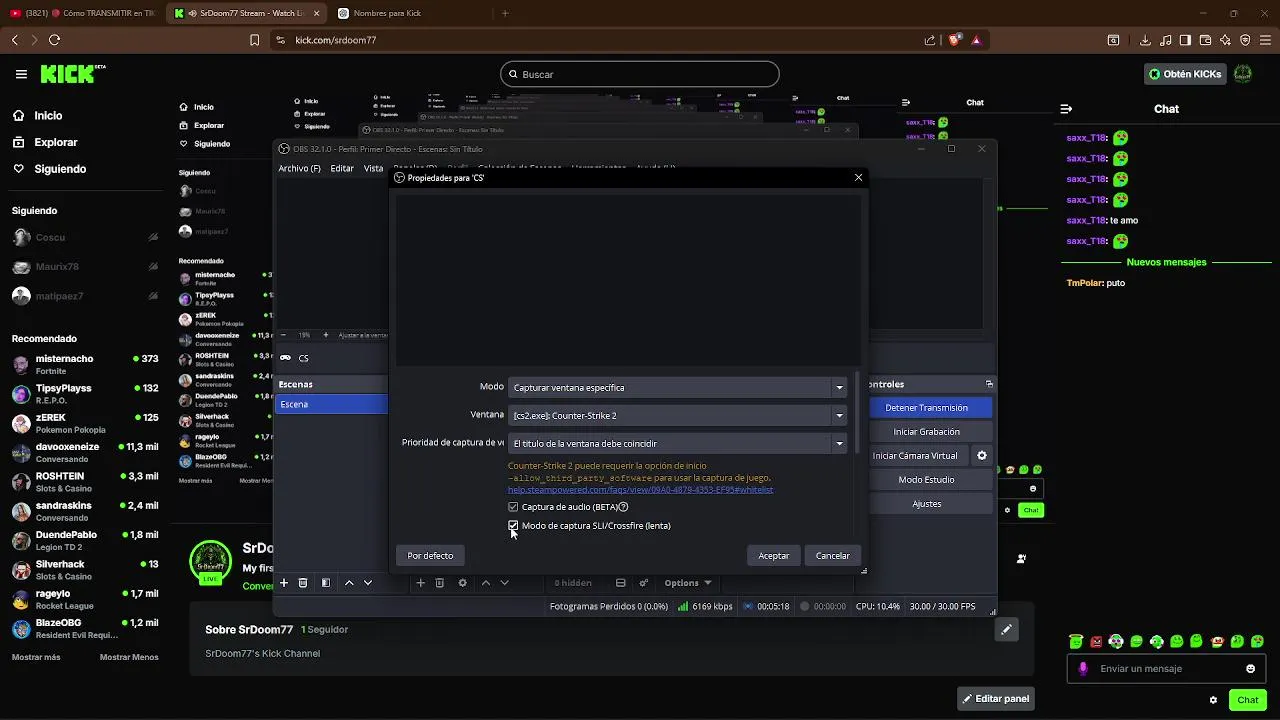Open the Kick hamburger sidebar menu
1280x720 pixels.
pos(21,74)
